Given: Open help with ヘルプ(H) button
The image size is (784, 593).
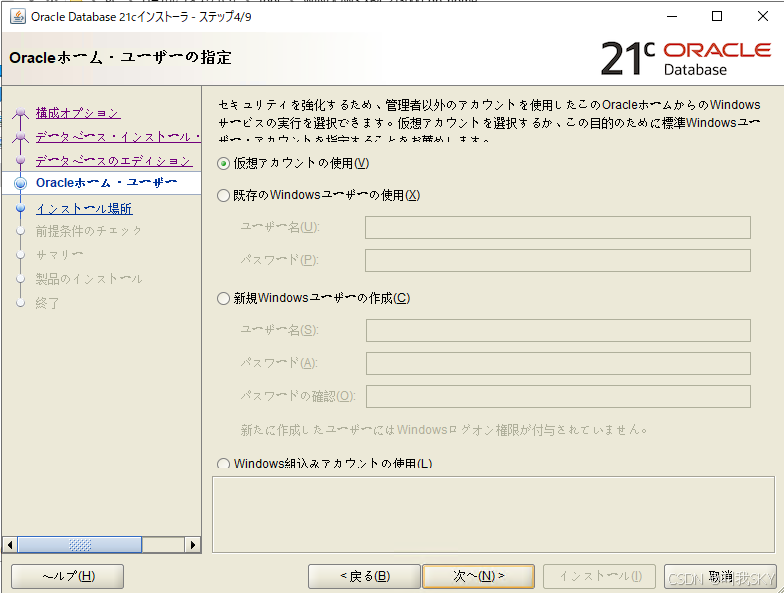Looking at the screenshot, I should point(68,576).
